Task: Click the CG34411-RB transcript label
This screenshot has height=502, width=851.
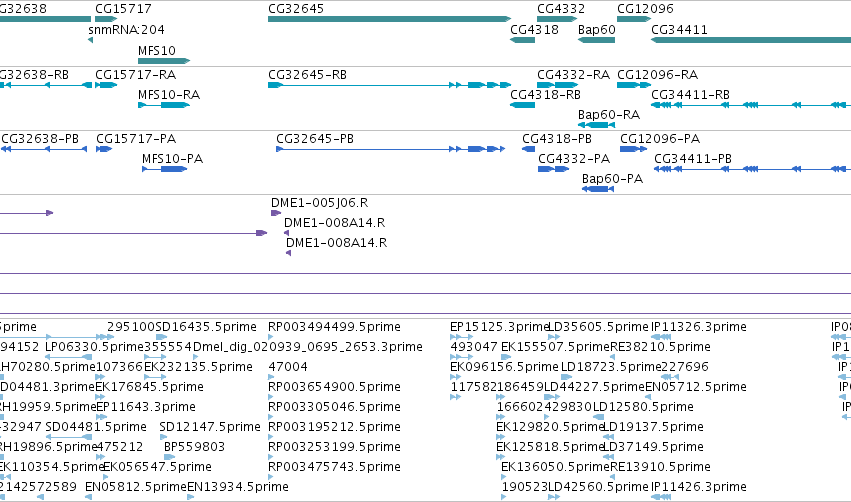Action: click(x=690, y=94)
